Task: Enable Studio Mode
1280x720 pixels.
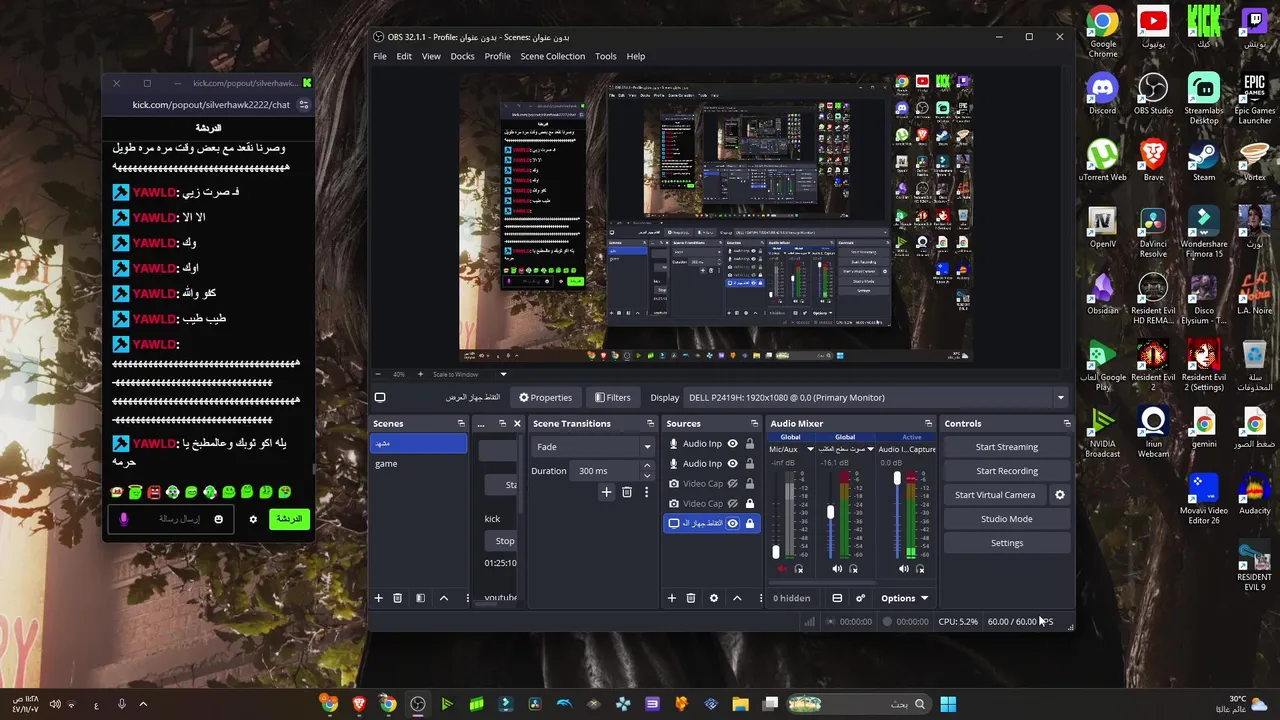Action: click(x=1007, y=519)
